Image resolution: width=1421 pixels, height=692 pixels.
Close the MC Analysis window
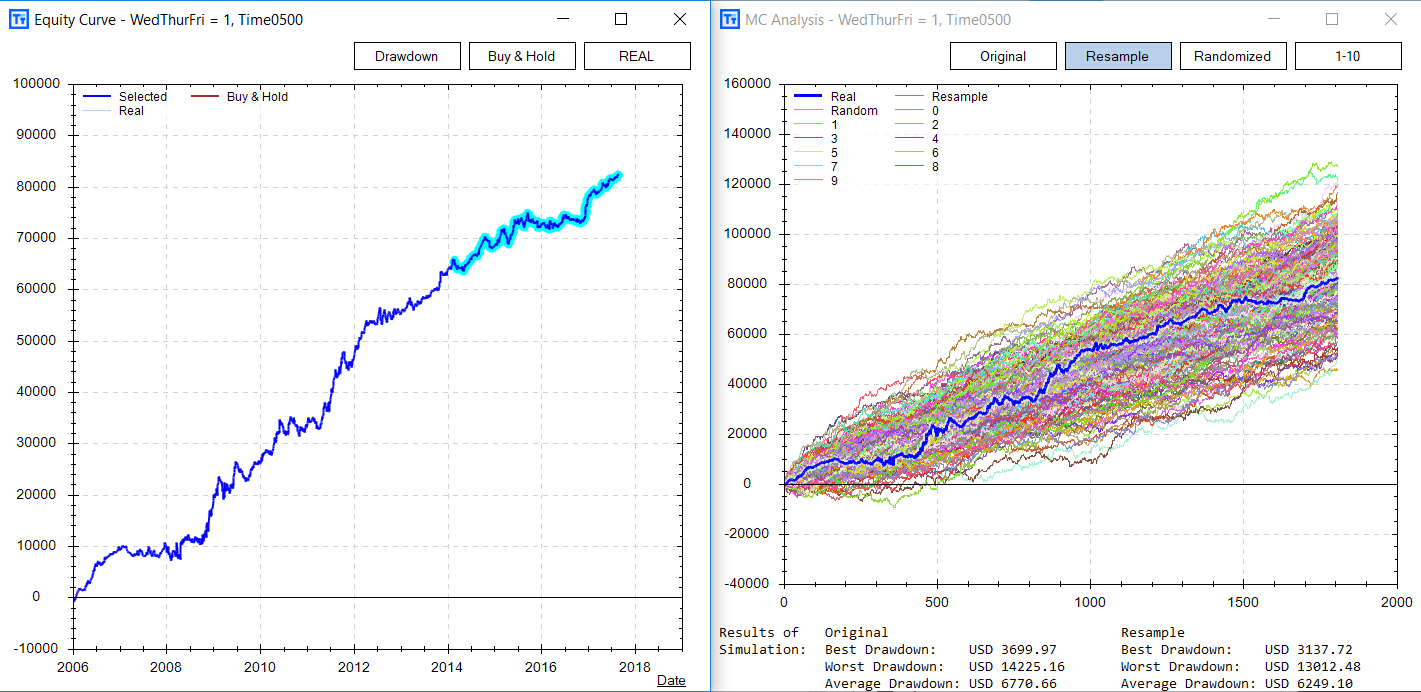[x=1391, y=20]
